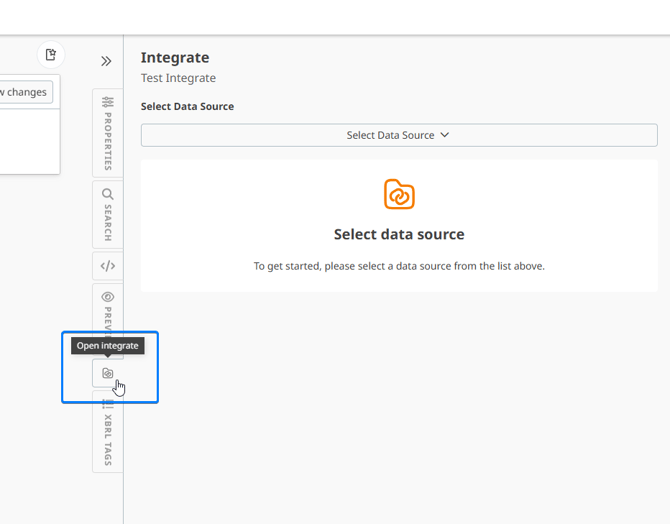Open the code view brackets icon

click(108, 266)
